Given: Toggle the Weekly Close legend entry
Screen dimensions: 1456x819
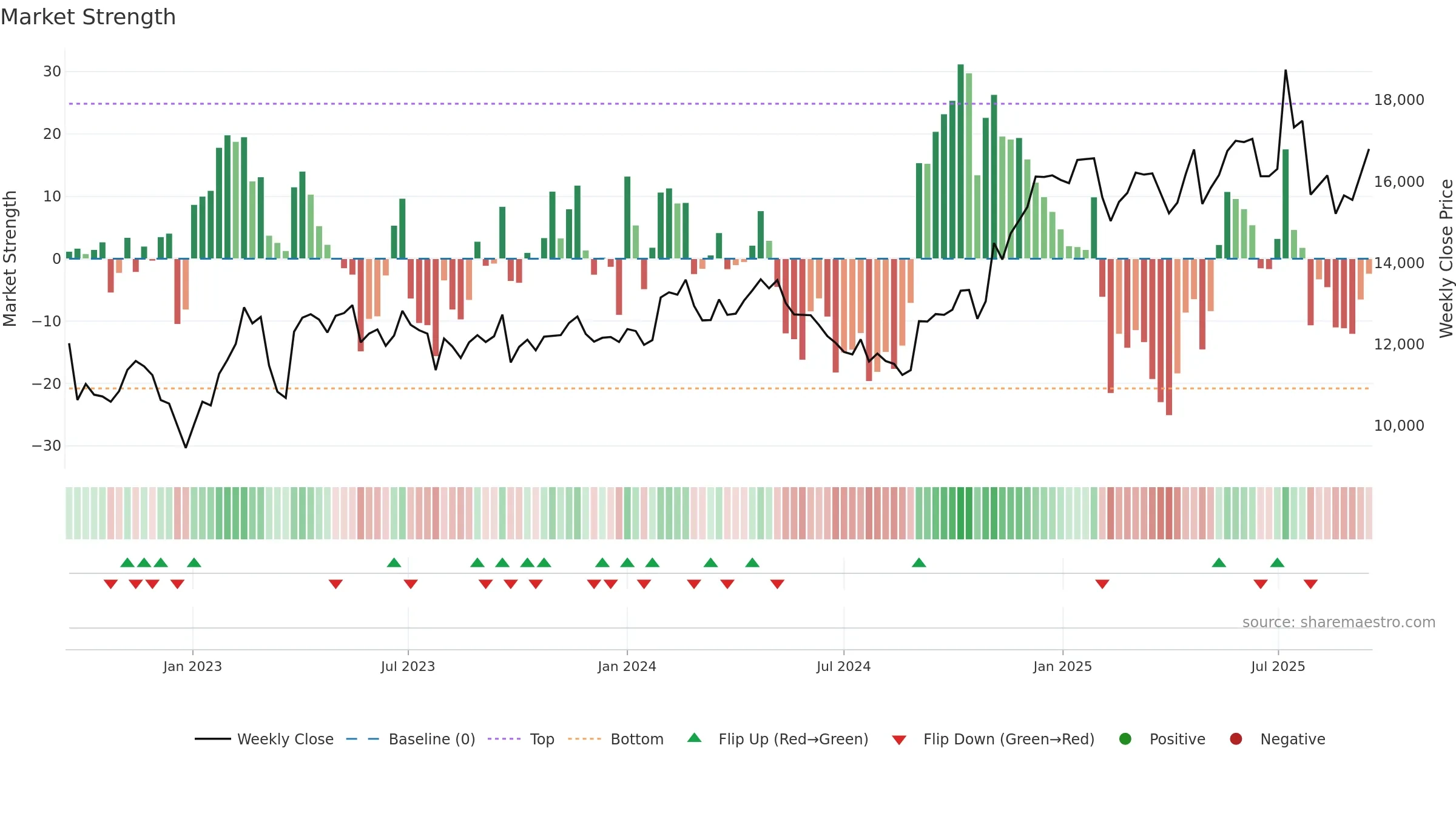Looking at the screenshot, I should click(264, 739).
